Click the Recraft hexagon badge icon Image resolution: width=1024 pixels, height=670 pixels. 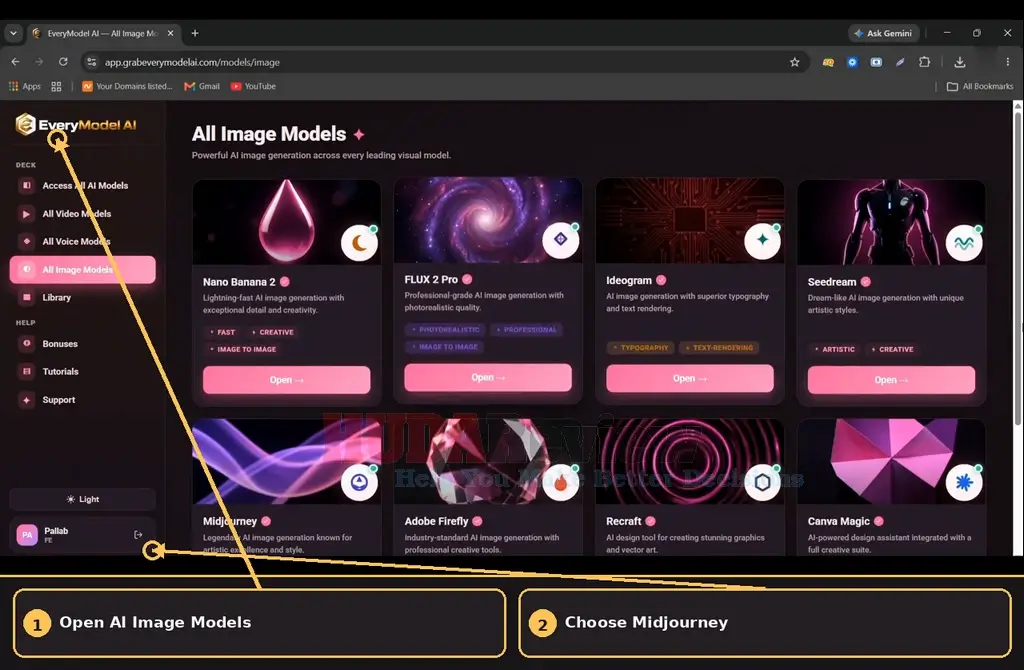pyautogui.click(x=762, y=483)
